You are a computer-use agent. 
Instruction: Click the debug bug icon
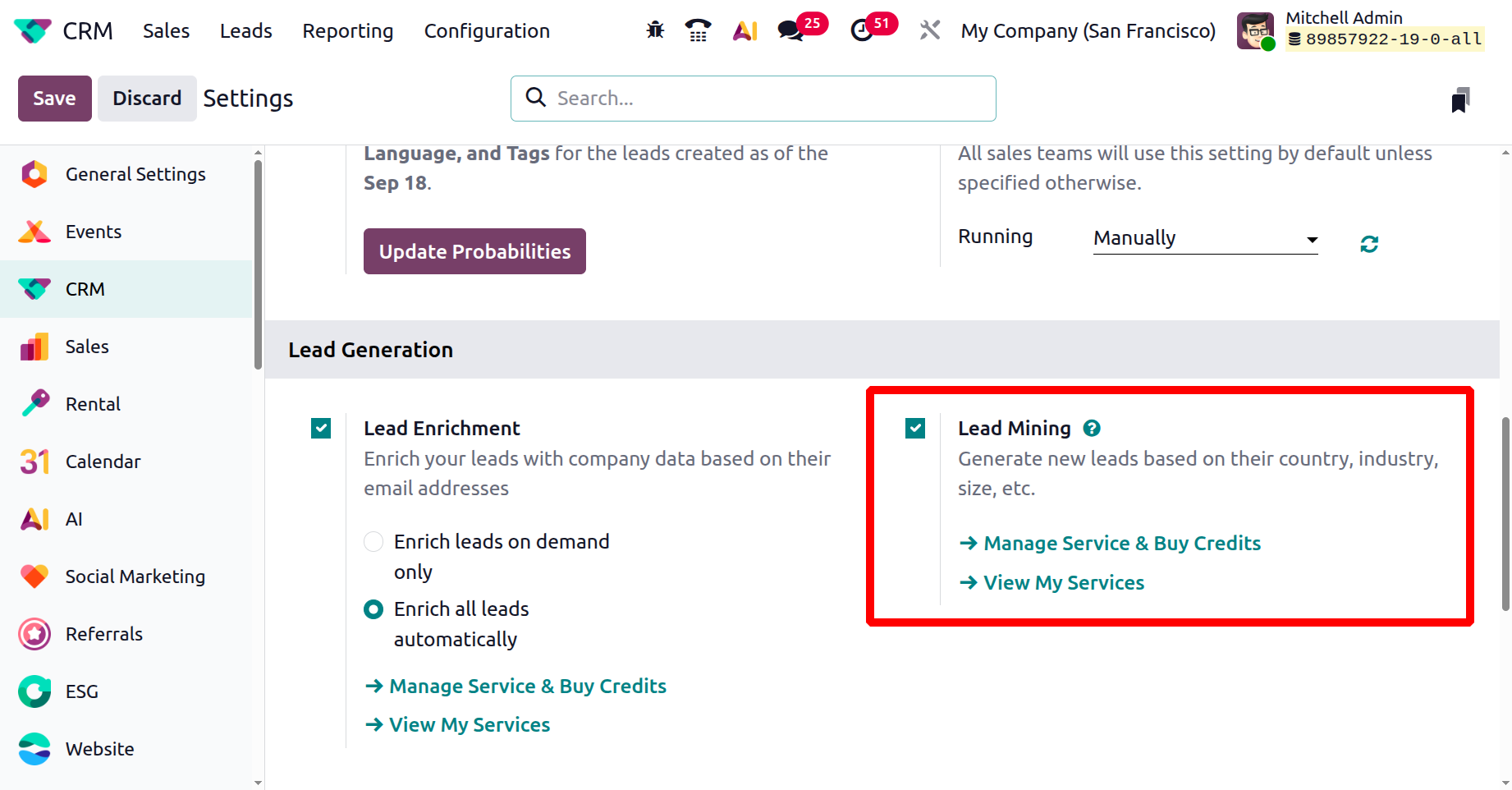point(655,30)
